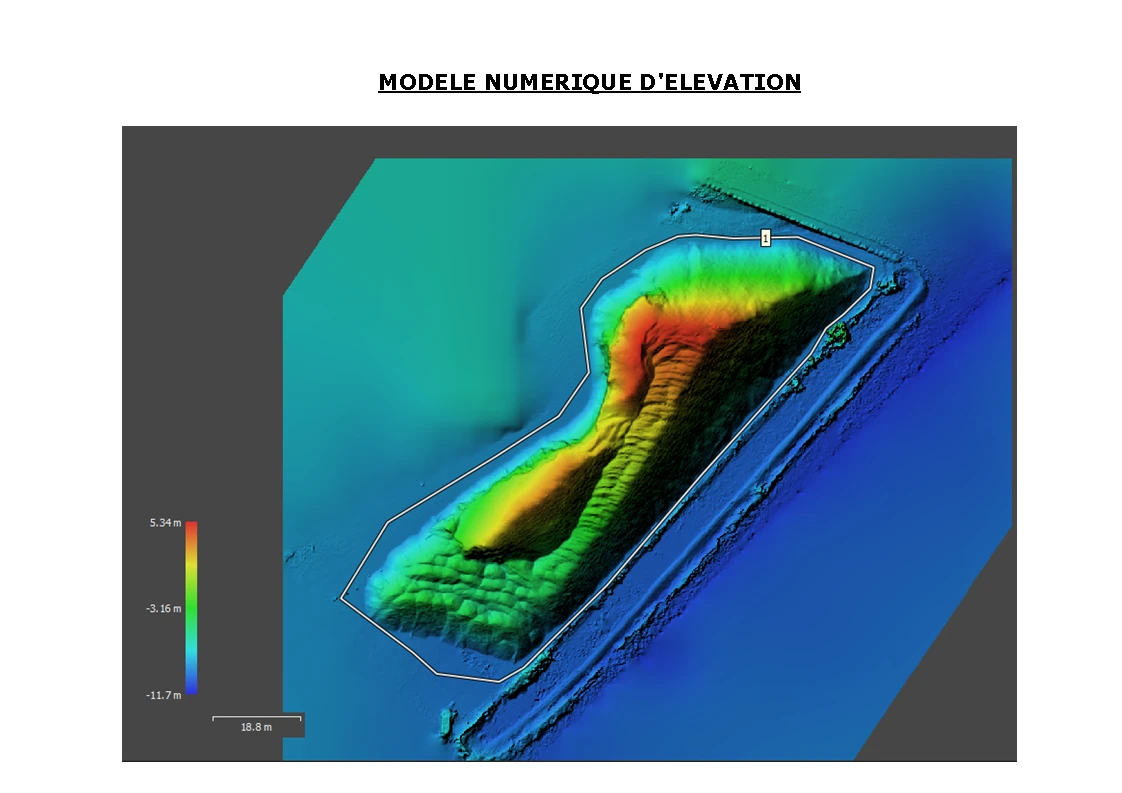Viewport: 1122px width, 793px height.
Task: Click the blue bottom end of legend bar
Action: point(191,688)
